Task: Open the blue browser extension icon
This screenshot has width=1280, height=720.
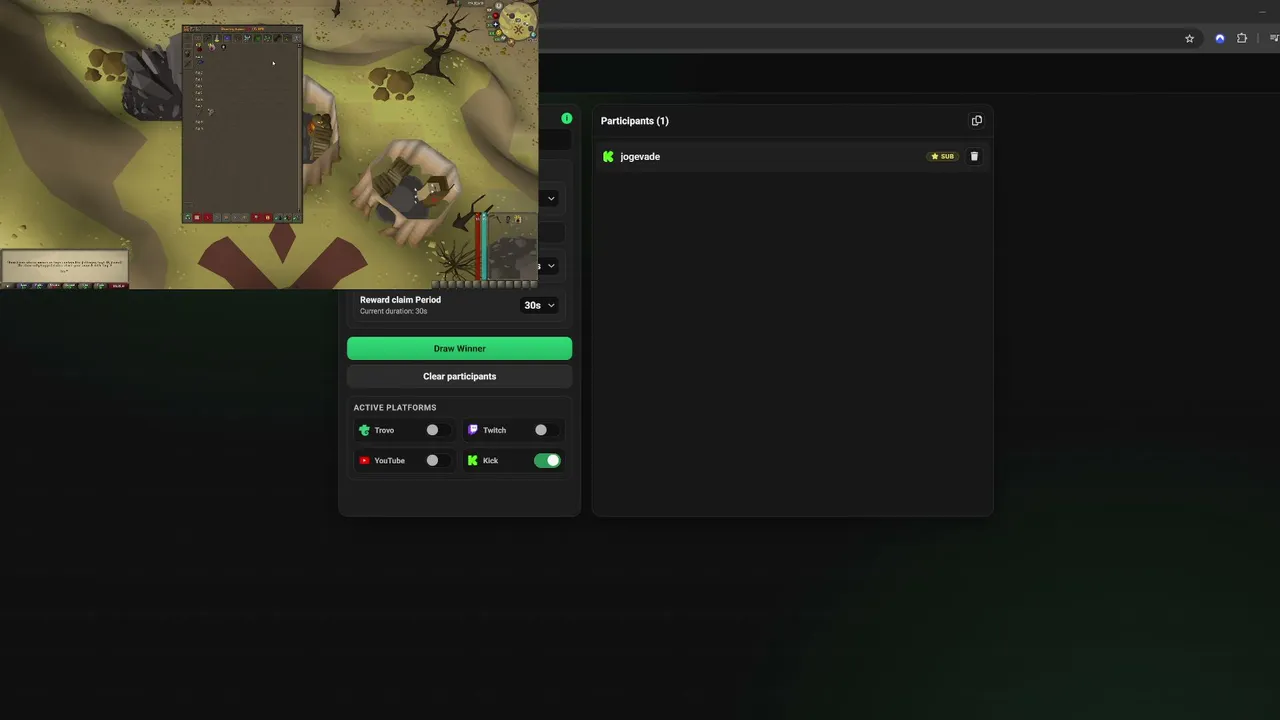Action: (1219, 39)
